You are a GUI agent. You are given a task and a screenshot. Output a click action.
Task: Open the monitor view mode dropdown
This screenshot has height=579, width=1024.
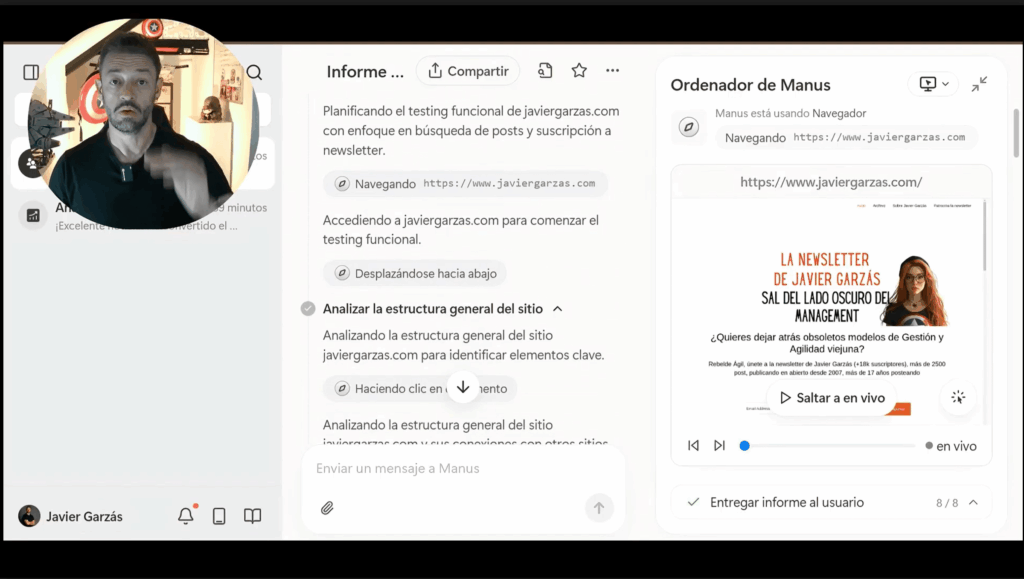[932, 84]
